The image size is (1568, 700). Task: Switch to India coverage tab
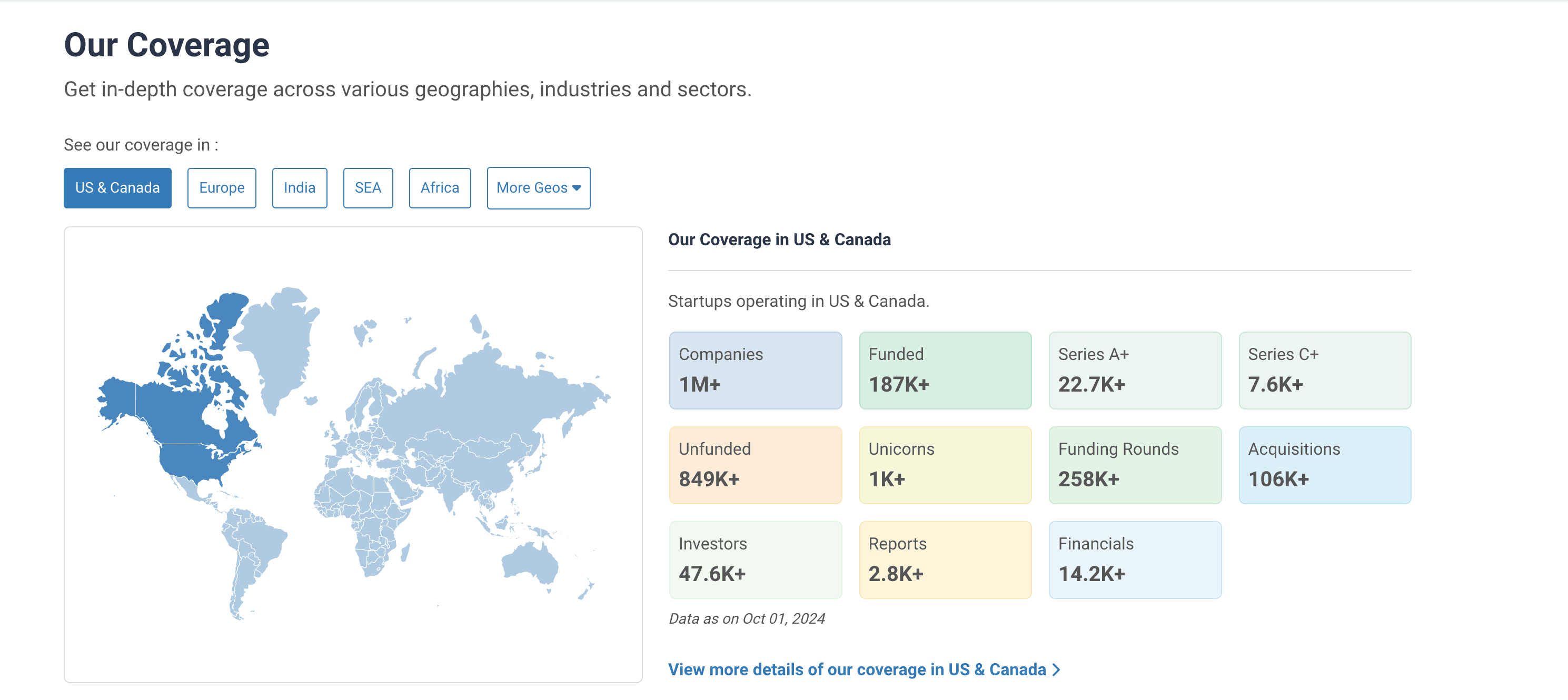click(x=300, y=188)
